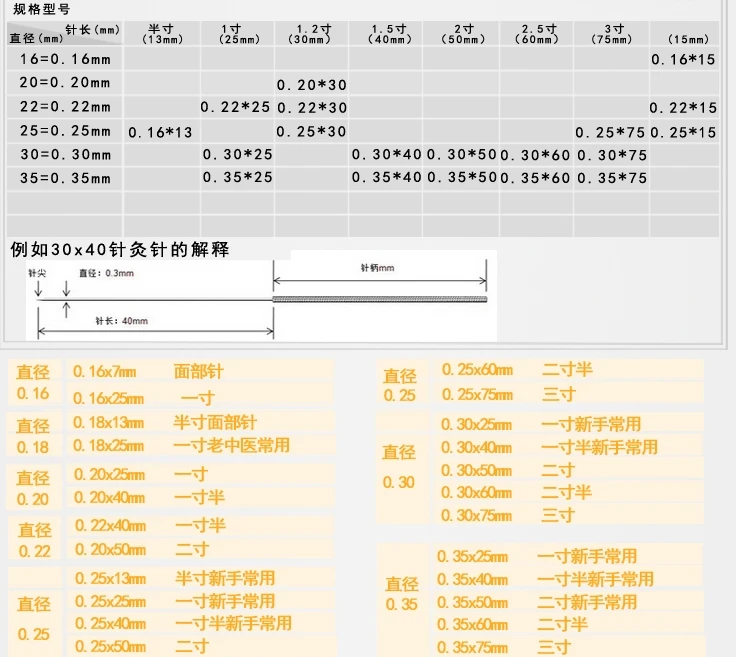Click the table cell 0.22*15
Screen dimensions: 736x657
point(683,108)
